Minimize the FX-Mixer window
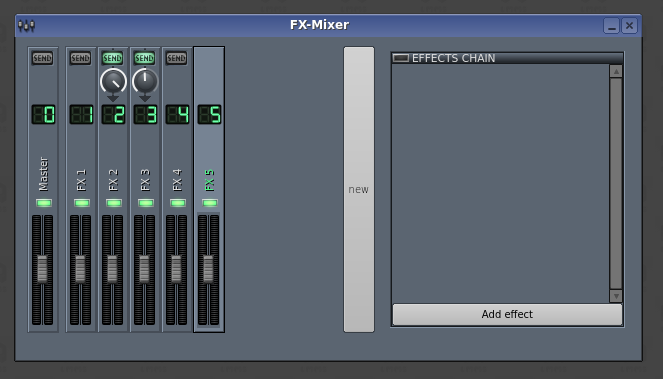Image resolution: width=663 pixels, height=379 pixels. click(611, 26)
